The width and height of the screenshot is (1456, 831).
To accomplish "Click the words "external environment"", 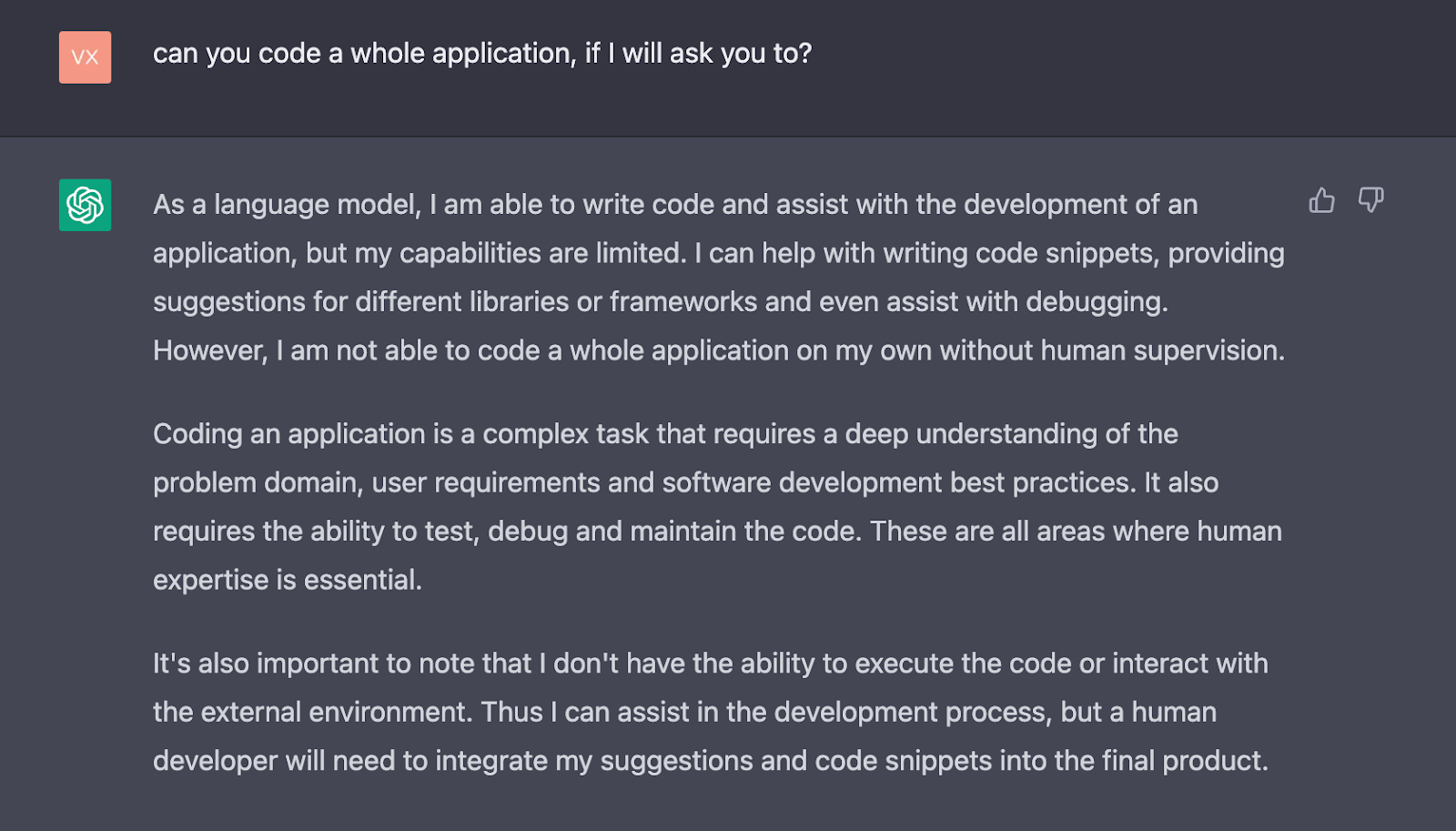I will pyautogui.click(x=334, y=712).
